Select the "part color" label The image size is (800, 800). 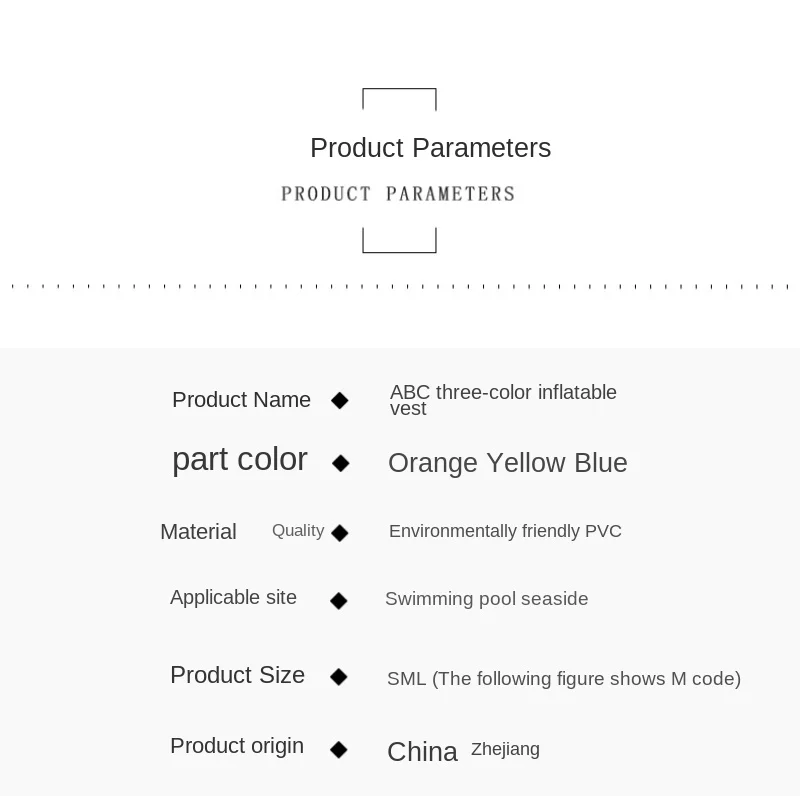pos(239,459)
